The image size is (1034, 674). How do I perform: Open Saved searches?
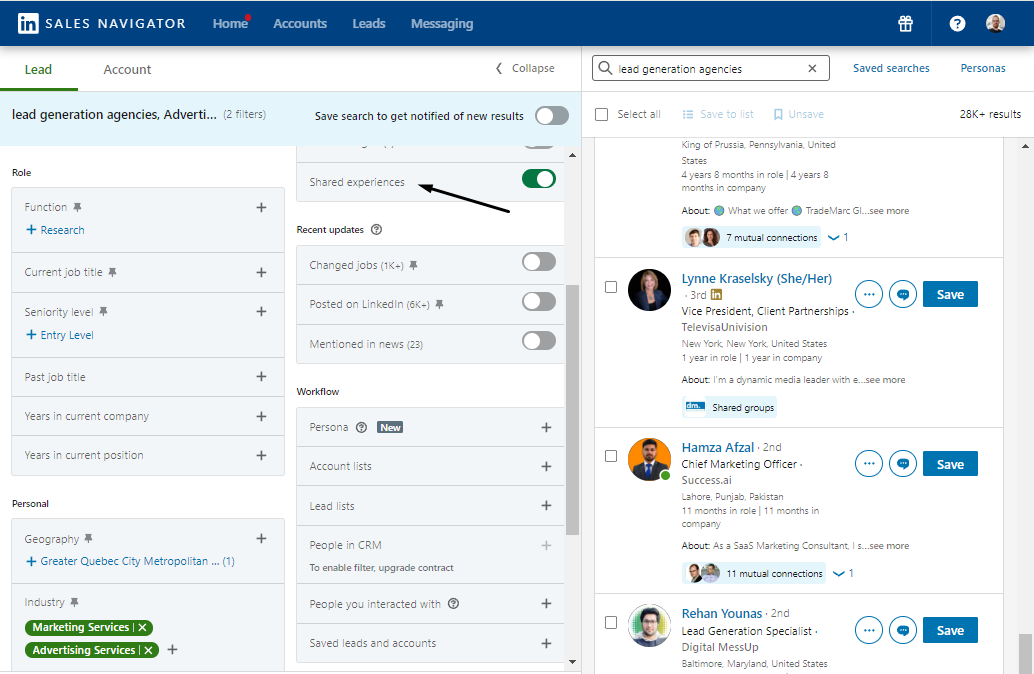tap(891, 67)
